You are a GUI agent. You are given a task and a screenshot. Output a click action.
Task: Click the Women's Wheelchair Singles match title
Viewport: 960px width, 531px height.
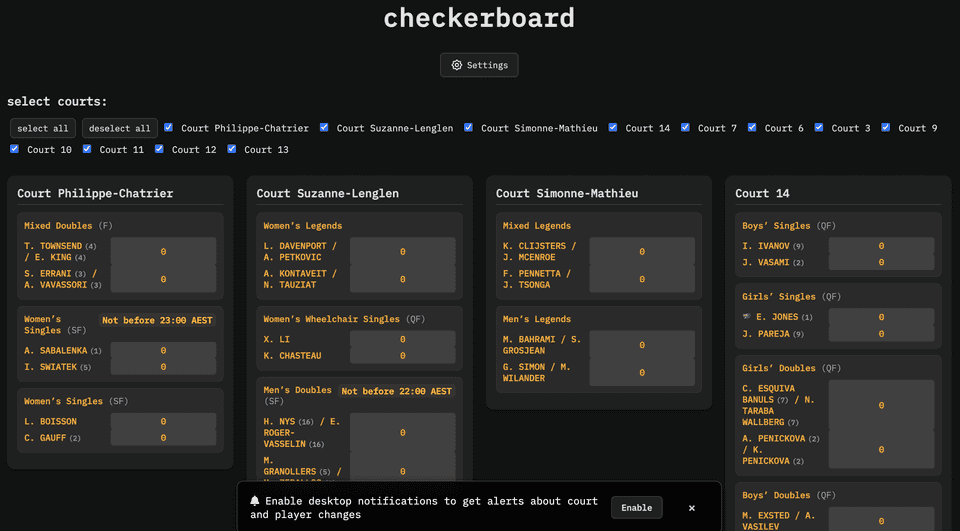tap(333, 319)
